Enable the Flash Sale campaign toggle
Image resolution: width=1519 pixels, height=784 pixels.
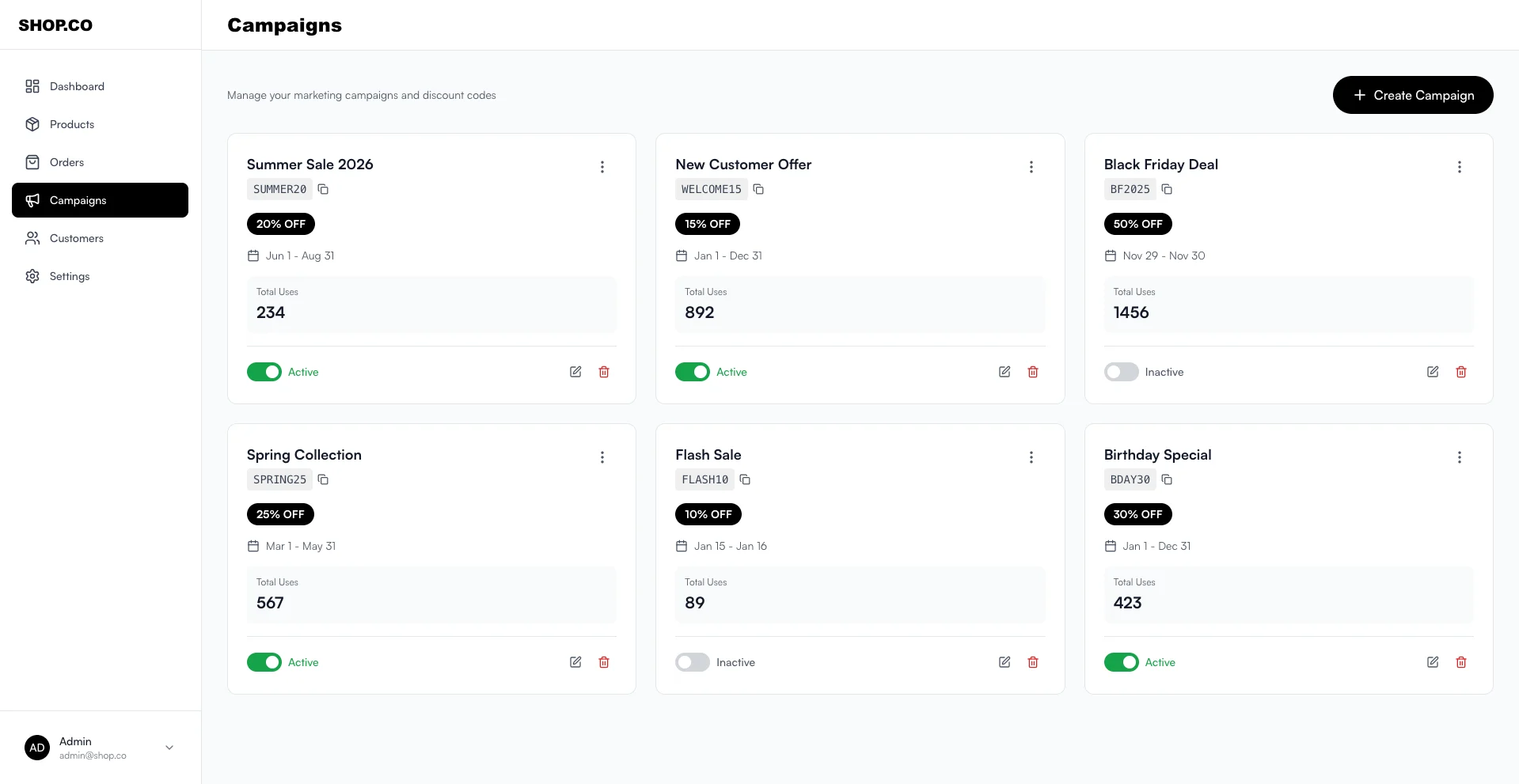tap(693, 662)
